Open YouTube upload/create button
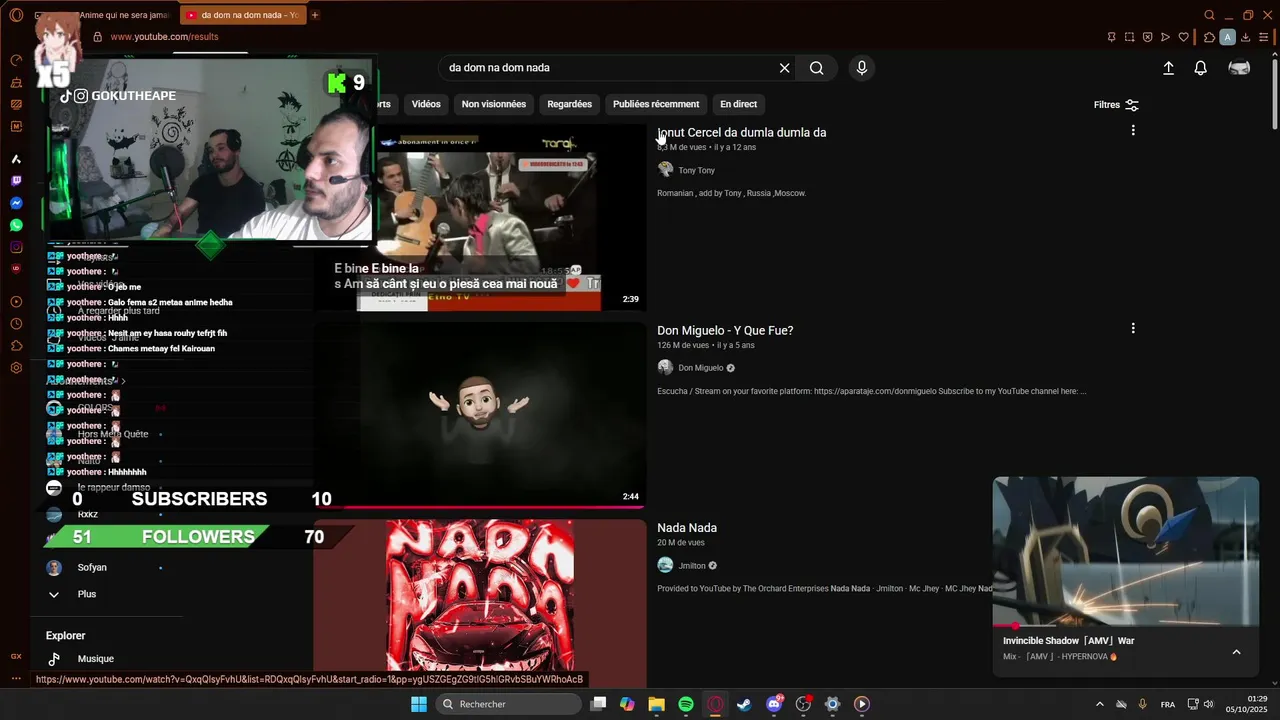Image resolution: width=1280 pixels, height=720 pixels. click(x=1168, y=68)
